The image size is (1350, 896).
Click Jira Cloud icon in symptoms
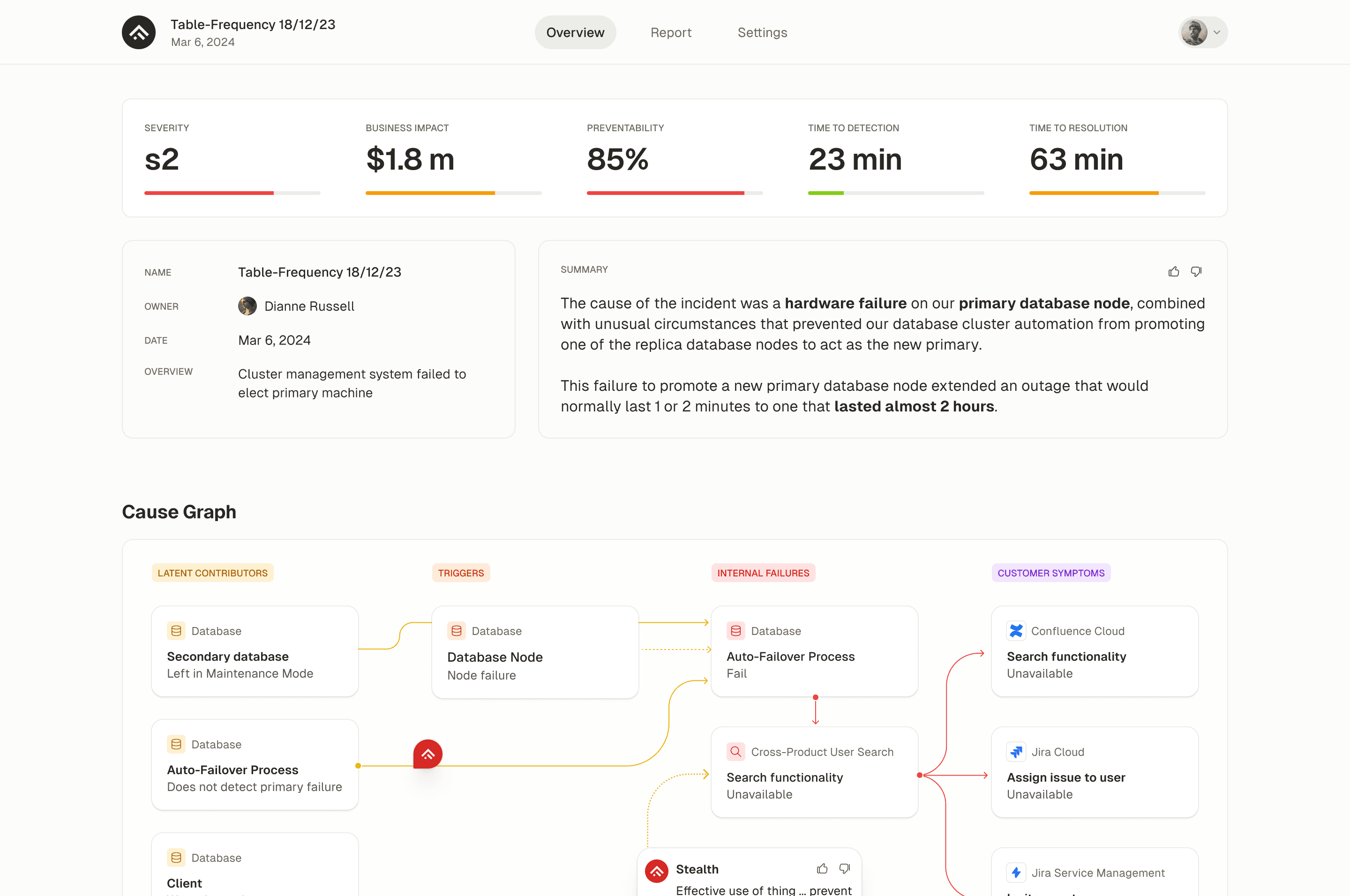tap(1016, 752)
